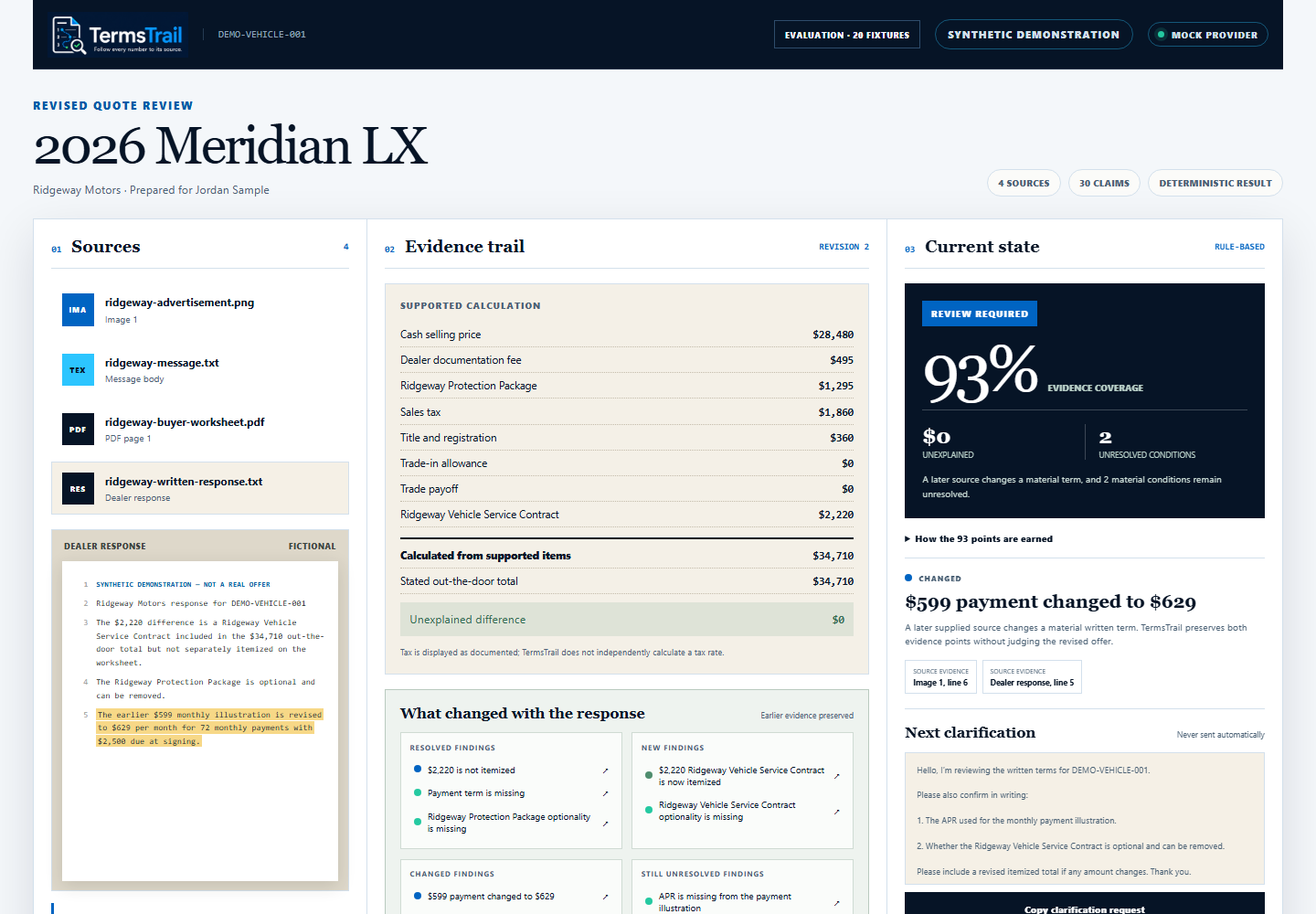1316x914 pixels.
Task: Open the ridgeway-advertisement.png source
Action: (200, 310)
